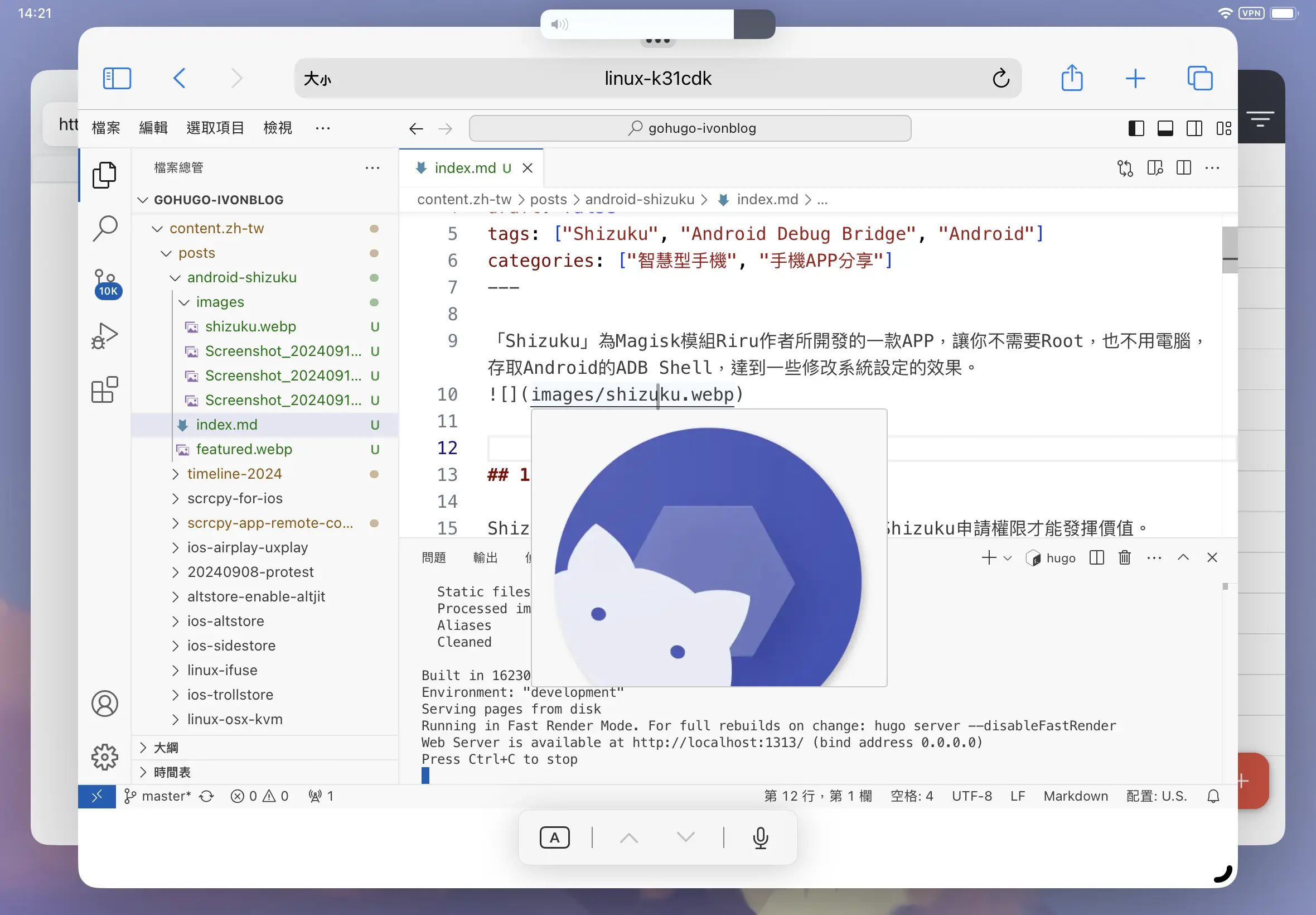This screenshot has width=1316, height=915.
Task: Switch to the 輸出 panel tab
Action: (485, 558)
